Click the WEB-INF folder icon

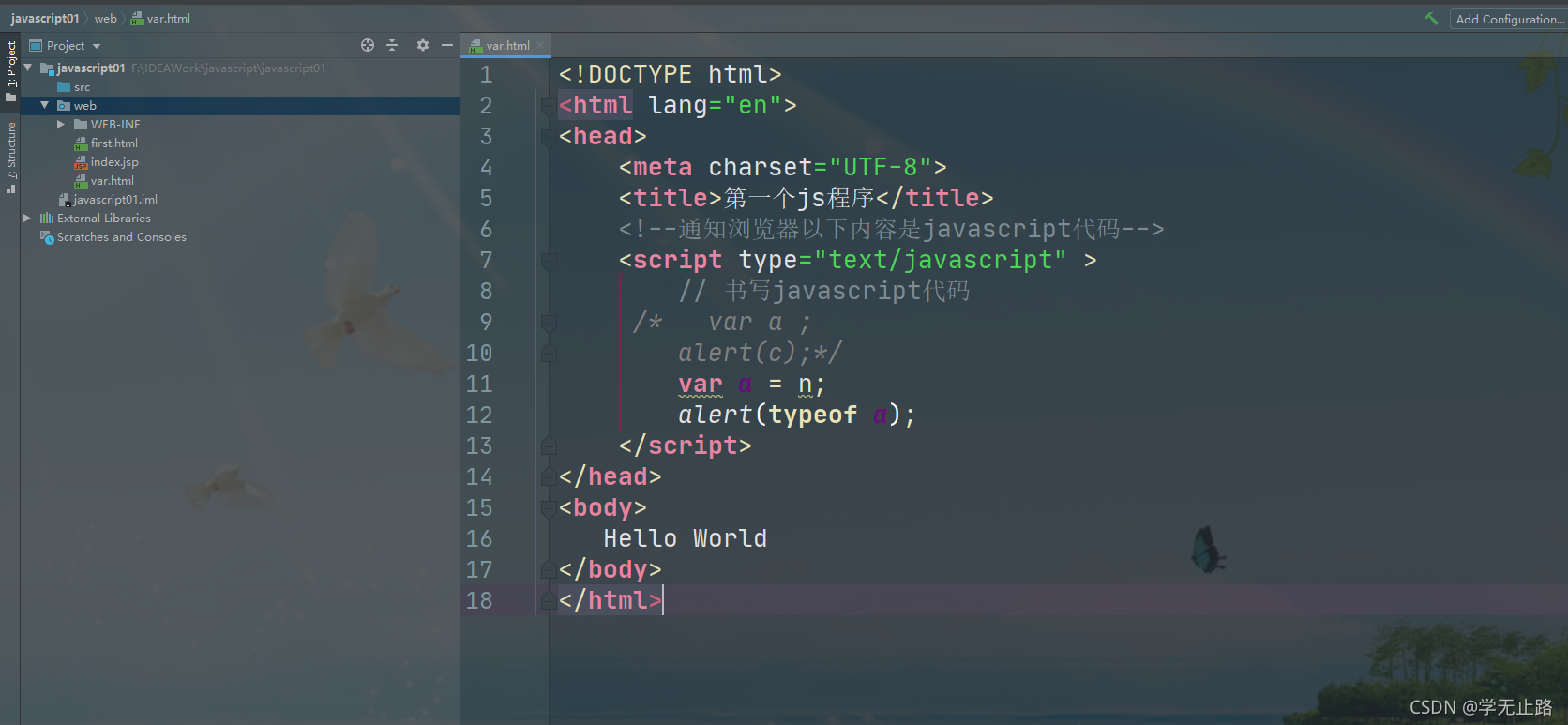point(81,124)
